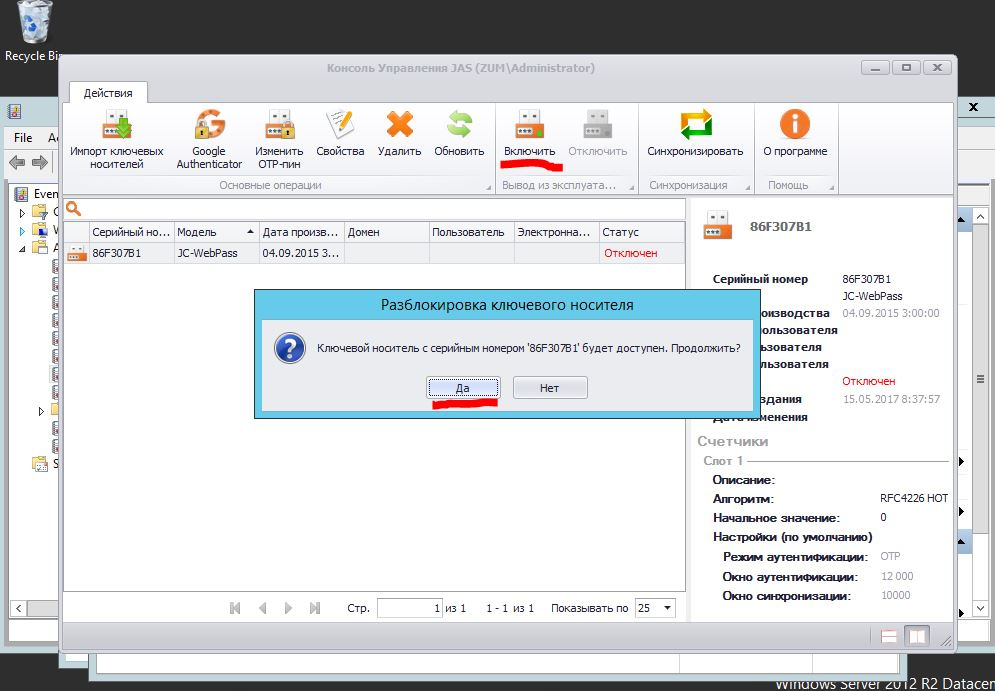Switch to horizontal split layout icon
The height and width of the screenshot is (691, 995).
tap(888, 636)
